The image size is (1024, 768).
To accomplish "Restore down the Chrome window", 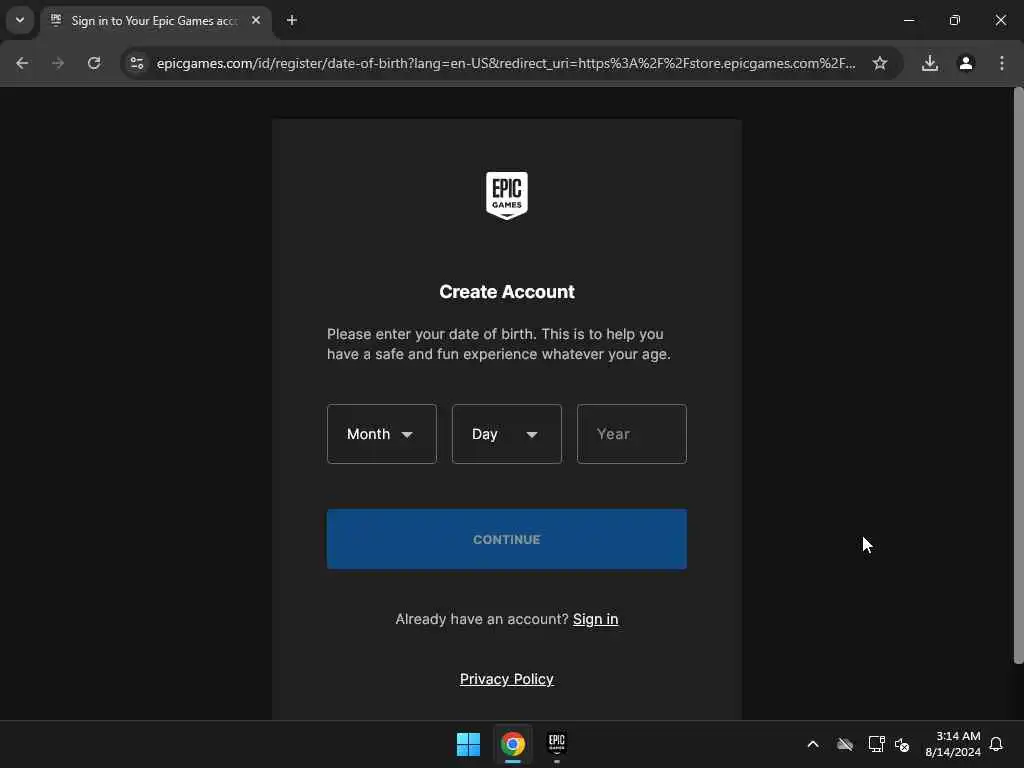I will [x=955, y=20].
